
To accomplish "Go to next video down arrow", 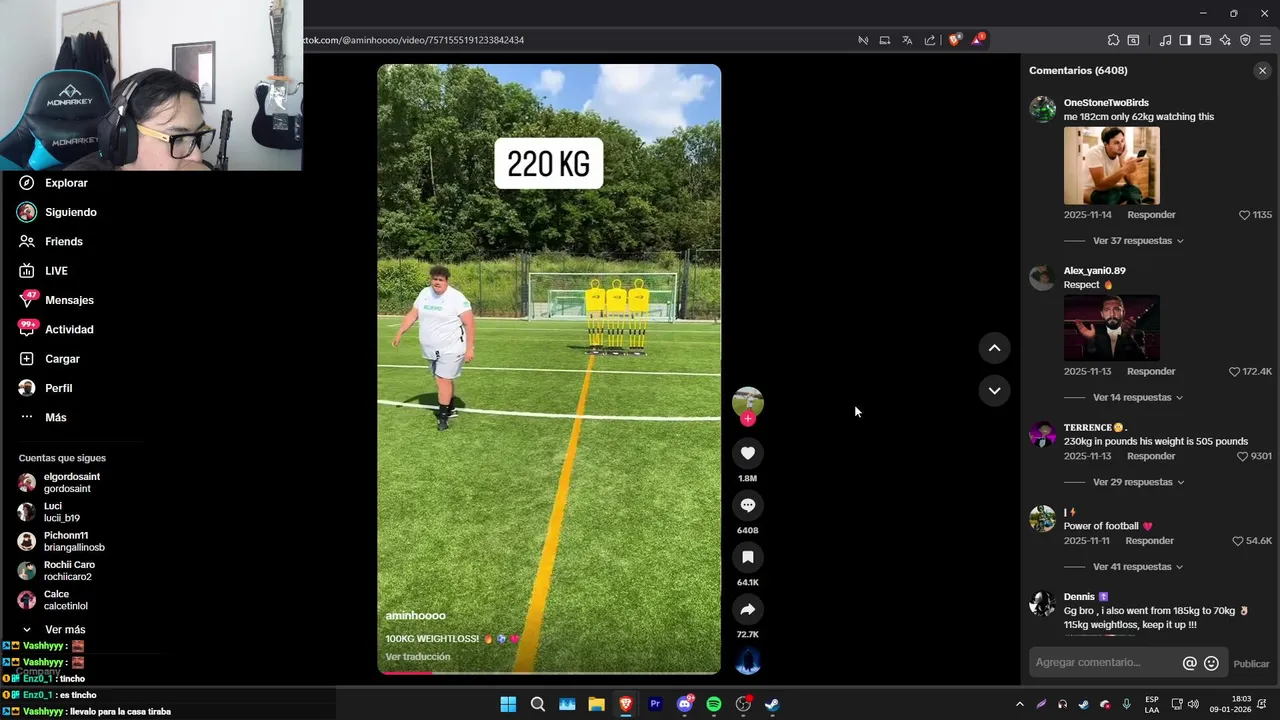I will point(994,391).
